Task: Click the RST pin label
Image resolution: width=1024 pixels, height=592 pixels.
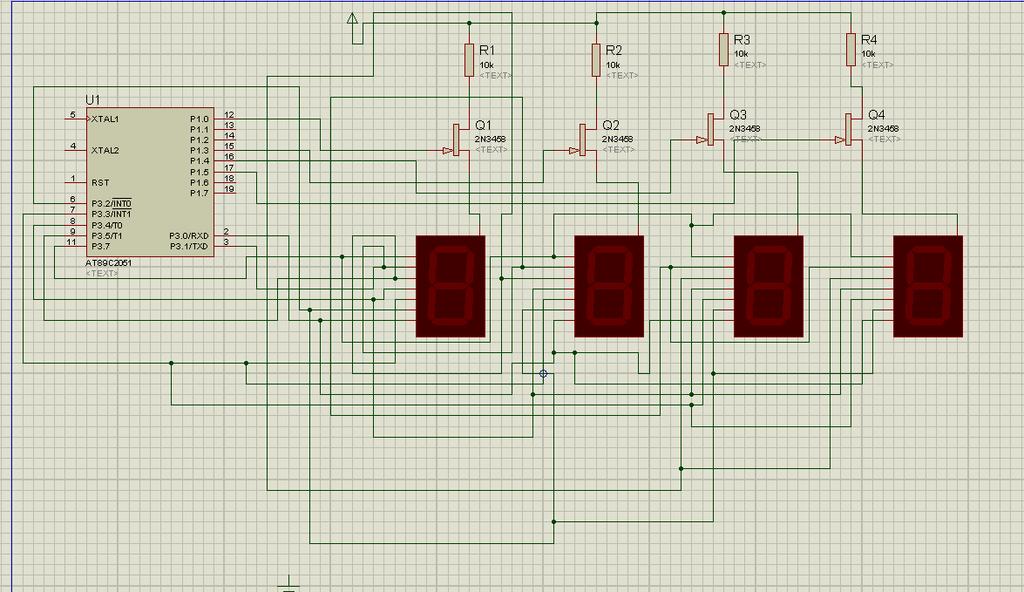Action: [100, 183]
